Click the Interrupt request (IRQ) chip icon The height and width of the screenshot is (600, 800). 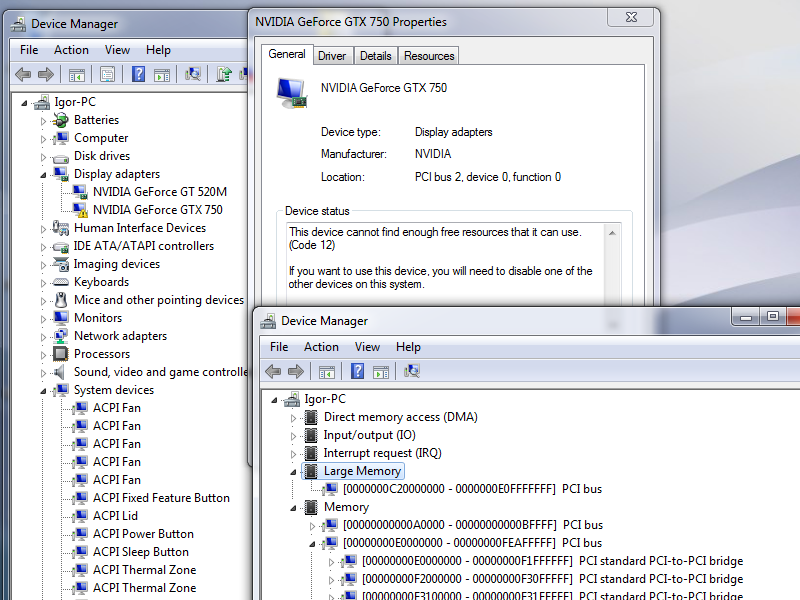[311, 453]
